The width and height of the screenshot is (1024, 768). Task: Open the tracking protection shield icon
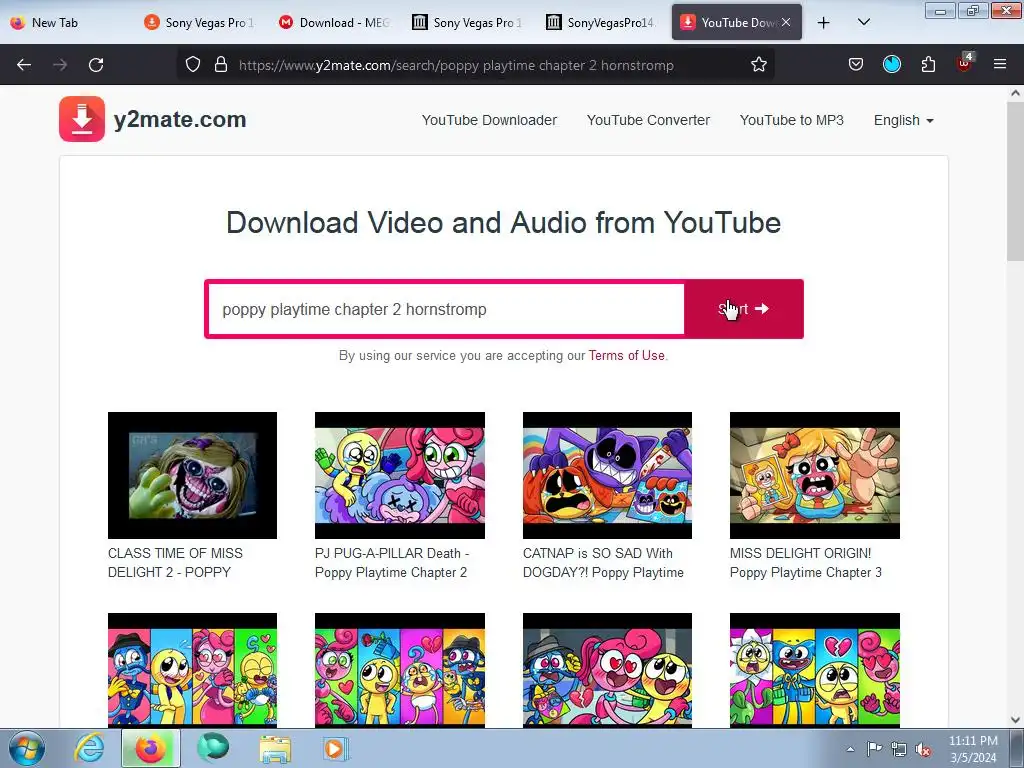click(193, 64)
